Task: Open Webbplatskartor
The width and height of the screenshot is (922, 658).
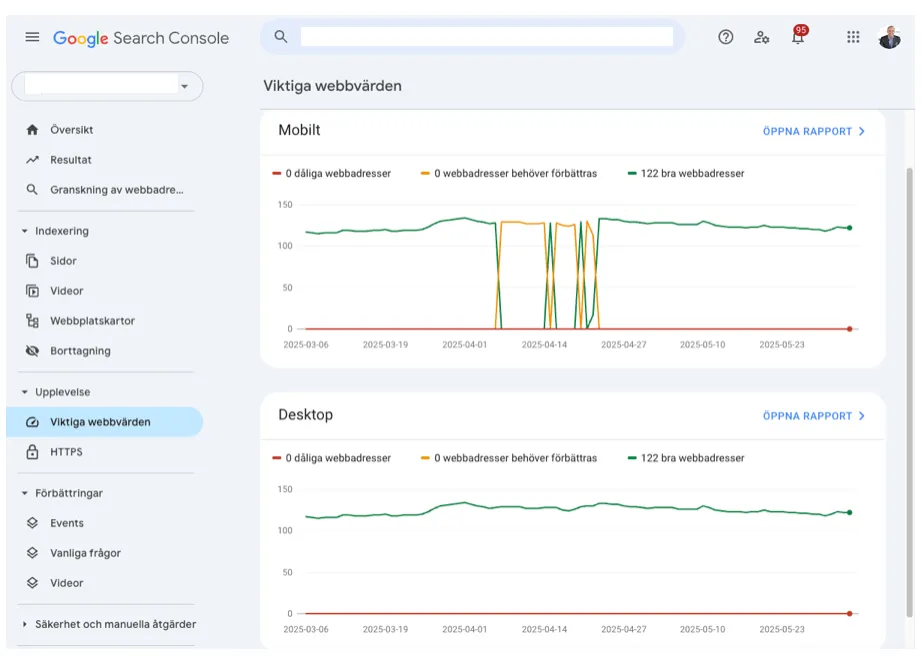Action: click(x=92, y=321)
